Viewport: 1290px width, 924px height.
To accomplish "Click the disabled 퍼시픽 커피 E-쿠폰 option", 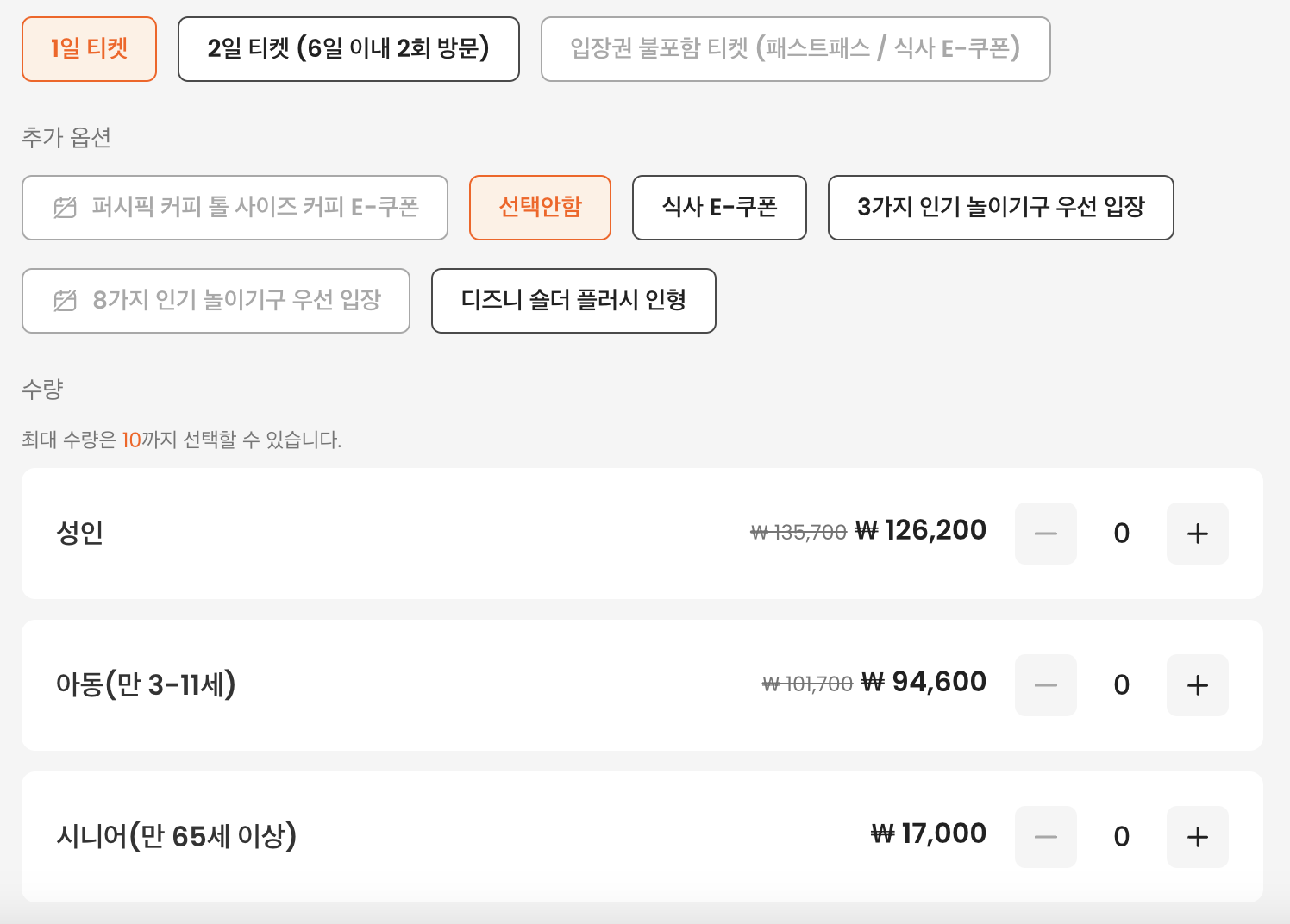I will (235, 207).
